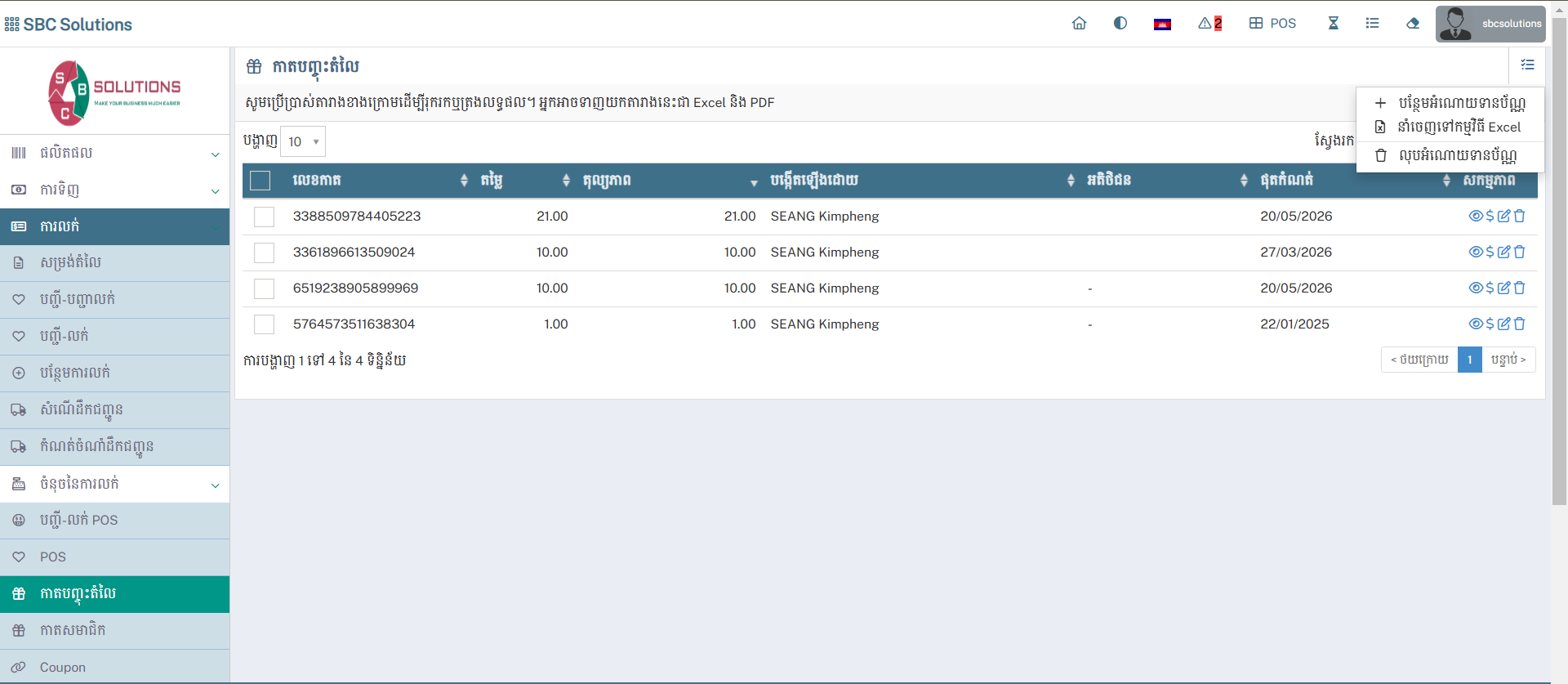Open Coupon in the sidebar

click(63, 668)
